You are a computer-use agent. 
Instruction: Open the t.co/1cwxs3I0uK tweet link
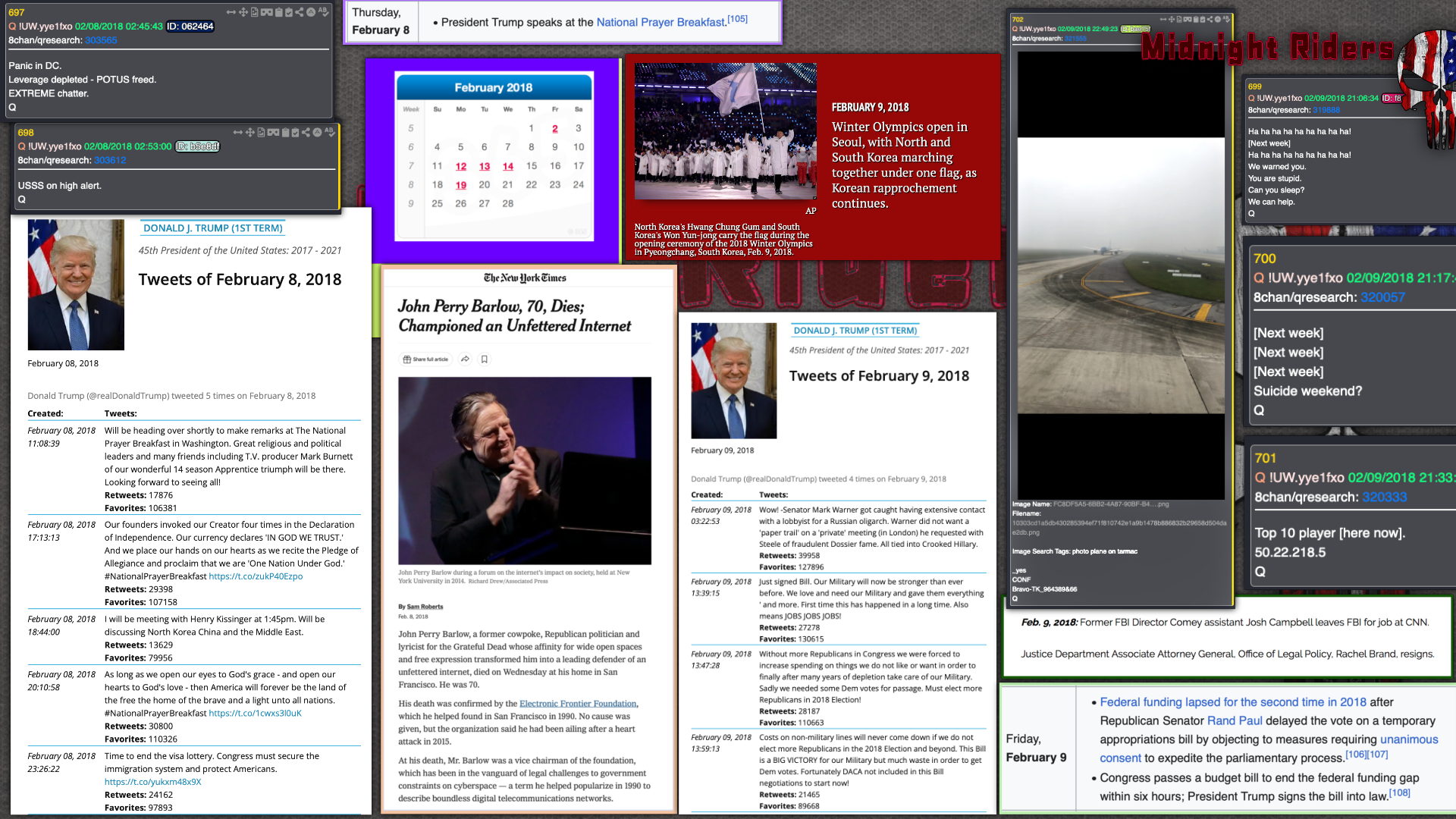tap(255, 714)
